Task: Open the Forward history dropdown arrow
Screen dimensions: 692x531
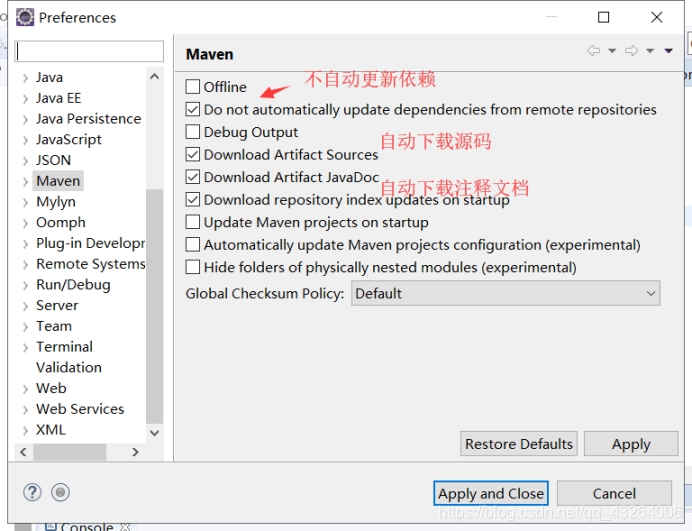Action: tap(650, 51)
